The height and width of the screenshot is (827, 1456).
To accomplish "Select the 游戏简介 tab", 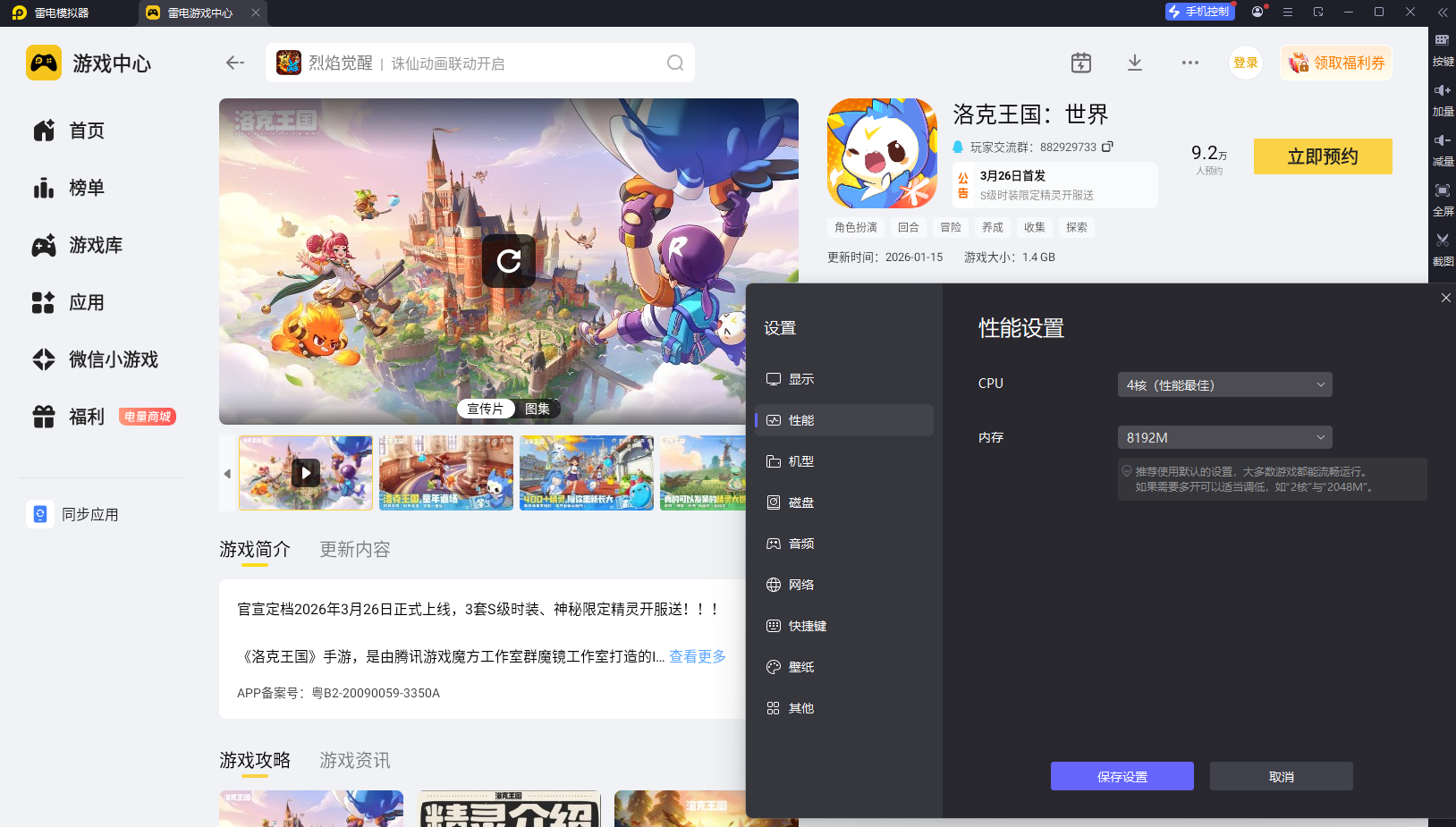I will [255, 549].
